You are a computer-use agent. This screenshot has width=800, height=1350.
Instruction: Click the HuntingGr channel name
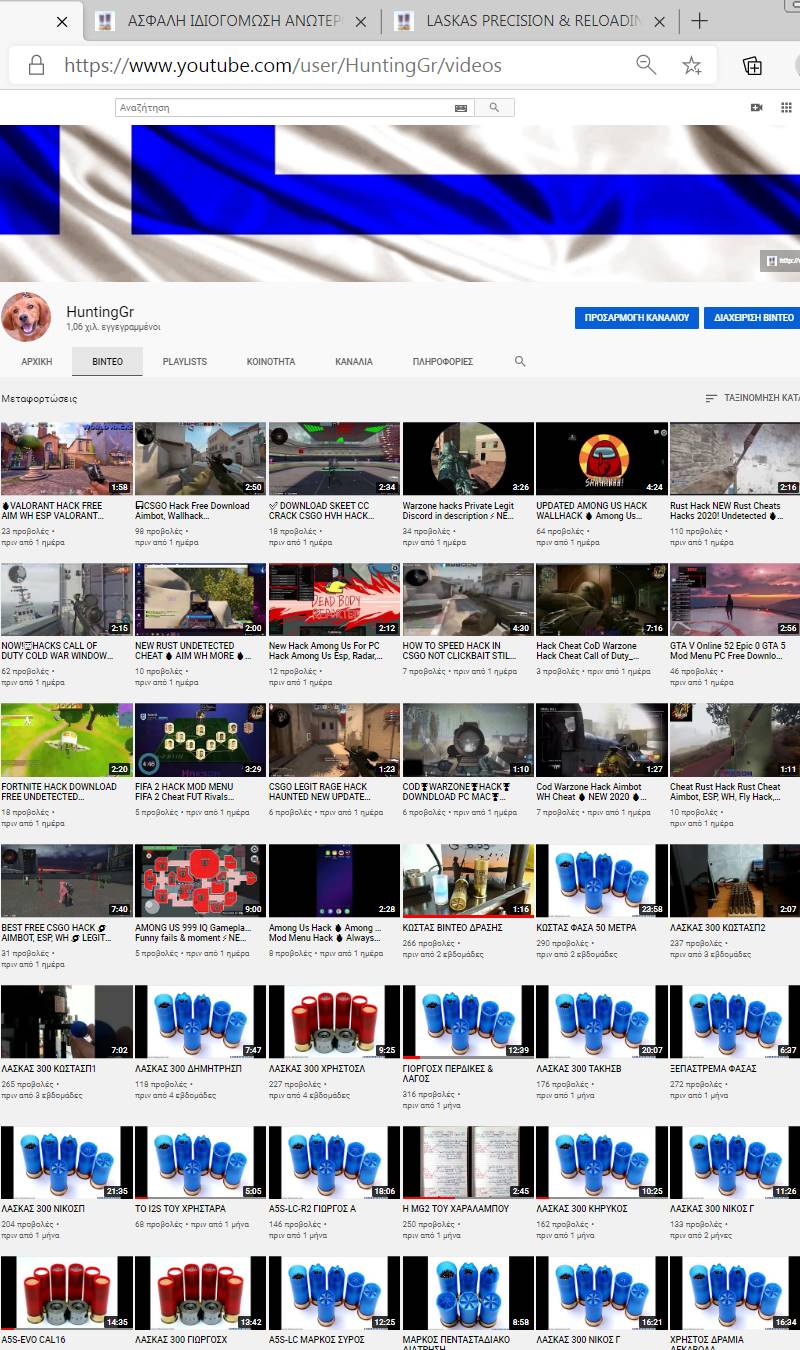coord(100,311)
